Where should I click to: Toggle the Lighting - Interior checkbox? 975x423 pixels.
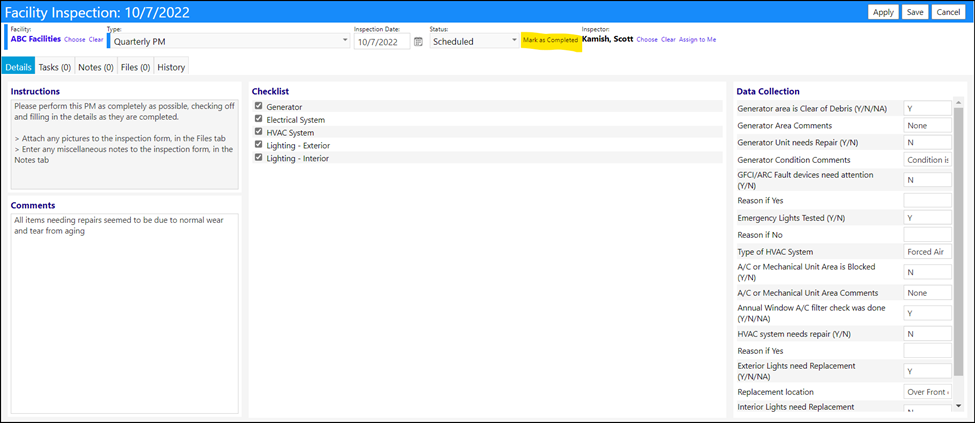click(259, 158)
